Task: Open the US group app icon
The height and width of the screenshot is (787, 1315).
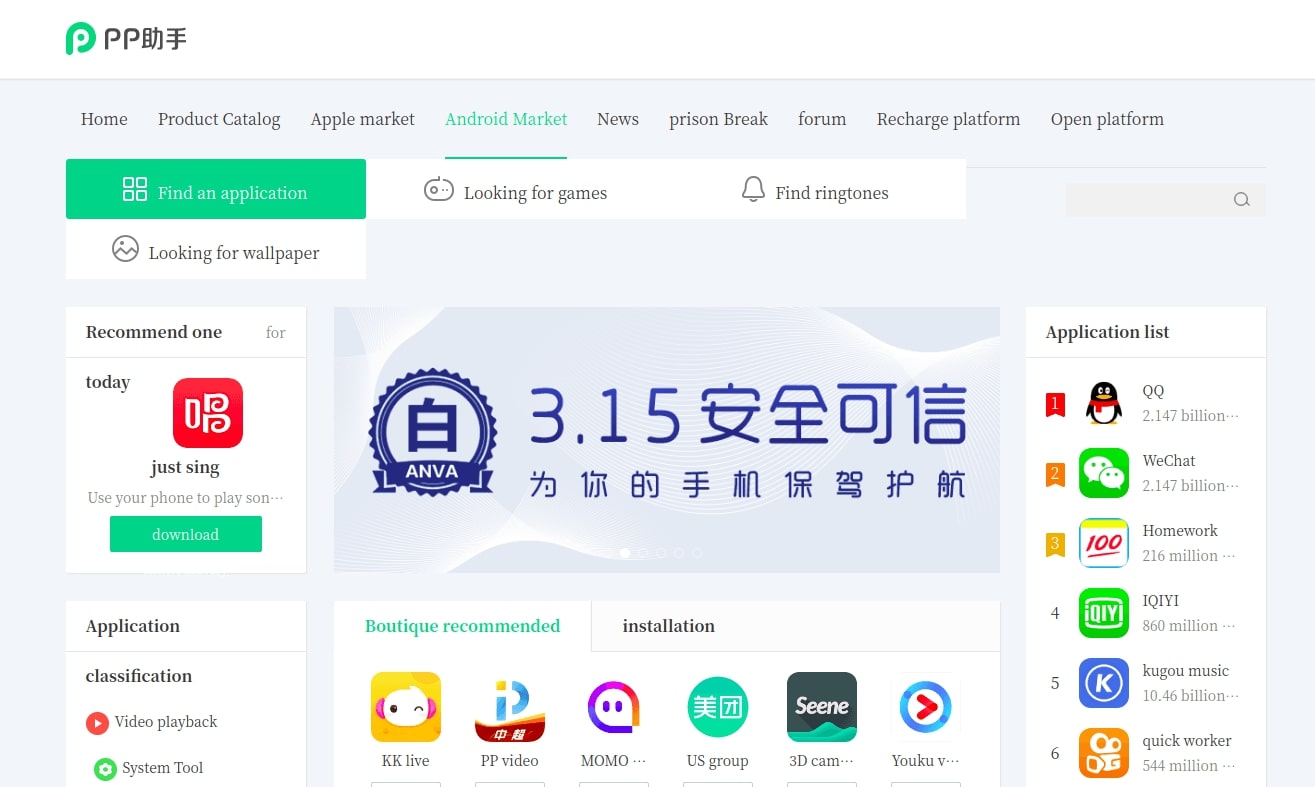Action: 718,707
